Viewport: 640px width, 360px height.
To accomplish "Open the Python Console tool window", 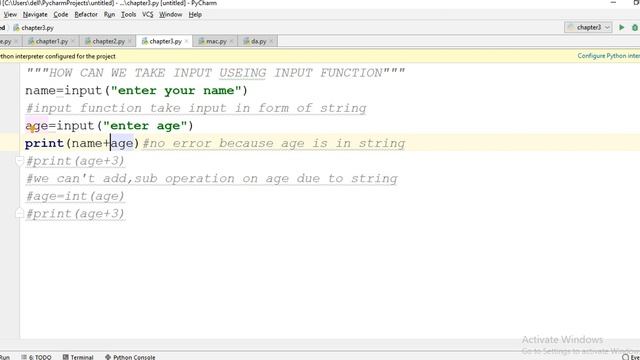I will (130, 357).
